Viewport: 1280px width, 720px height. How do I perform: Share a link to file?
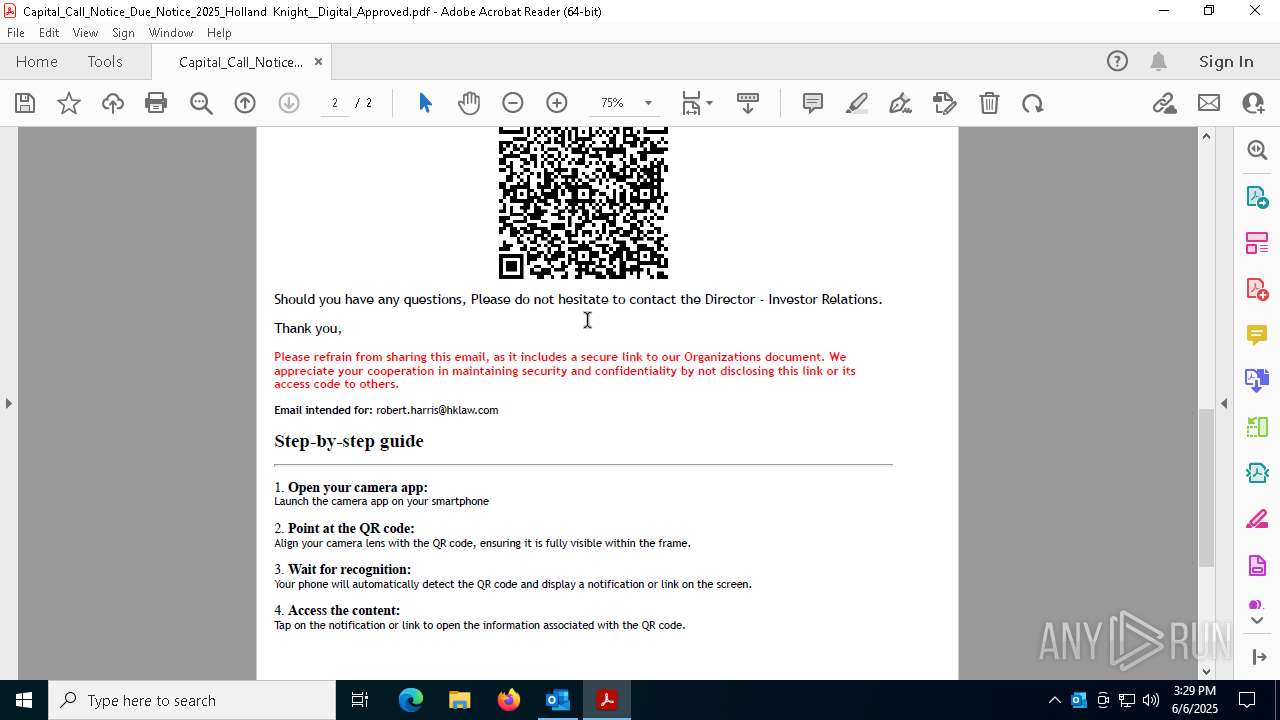point(1164,103)
